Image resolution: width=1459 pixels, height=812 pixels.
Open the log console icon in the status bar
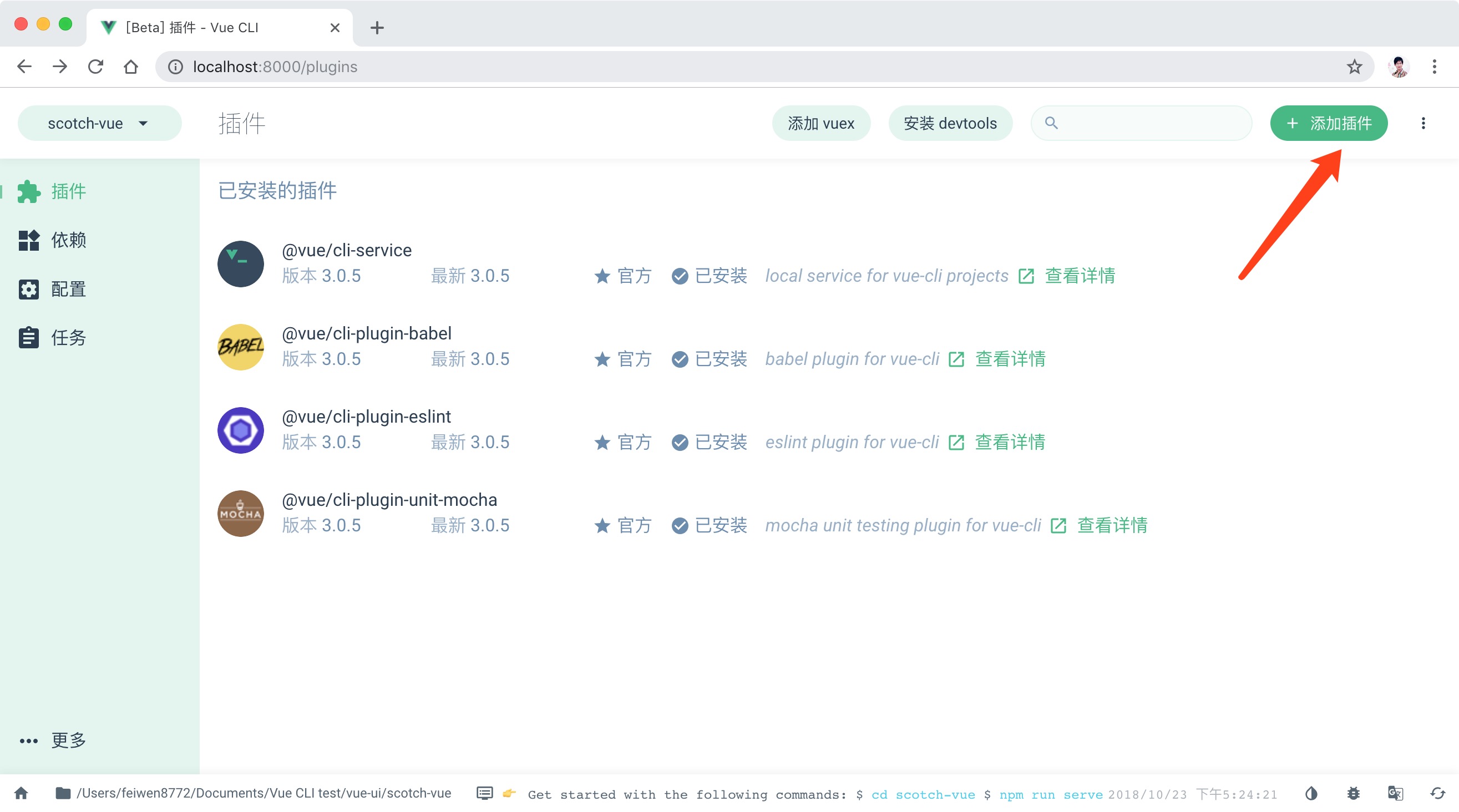point(484,793)
